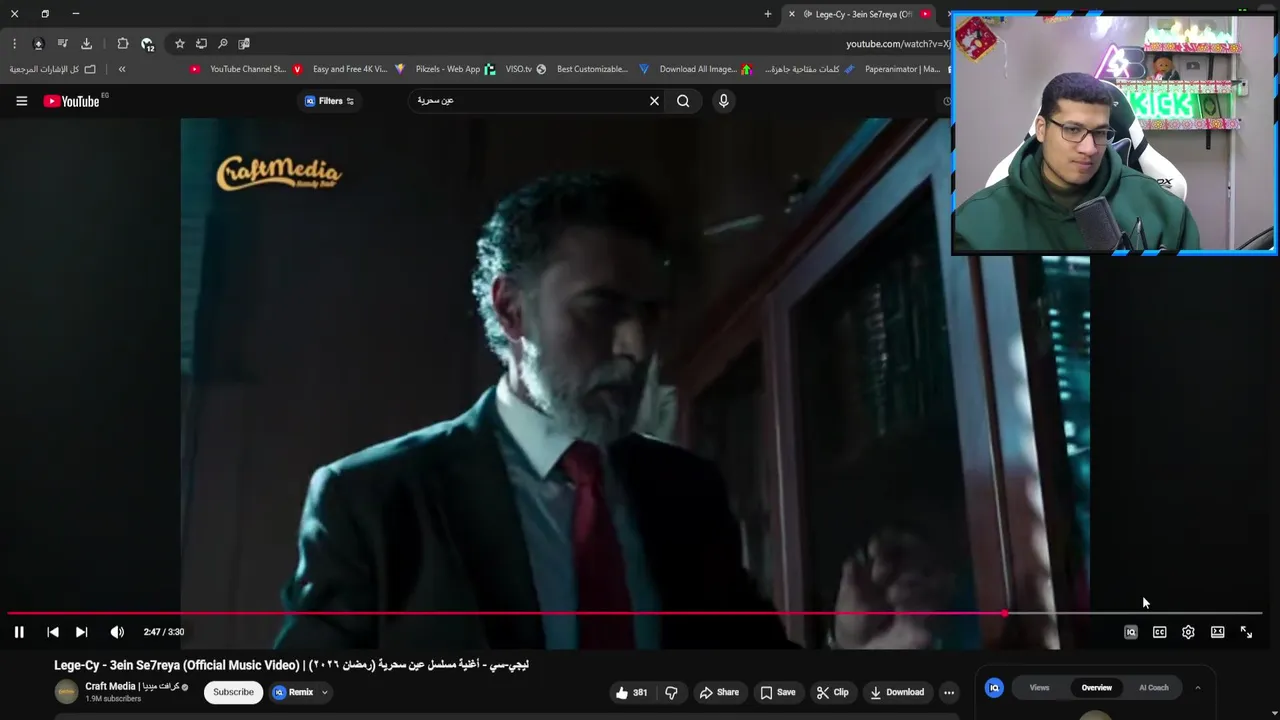Click the Lege-Cy video title text
Image resolution: width=1280 pixels, height=720 pixels.
click(291, 665)
